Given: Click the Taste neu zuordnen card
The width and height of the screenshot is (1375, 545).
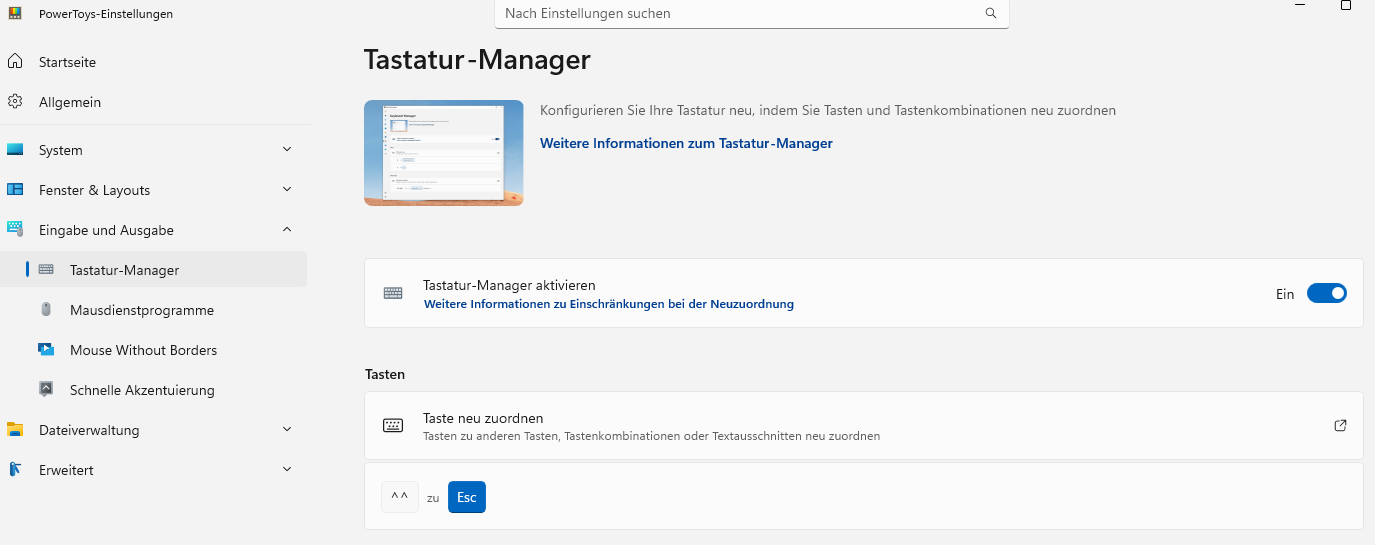Looking at the screenshot, I should point(864,426).
